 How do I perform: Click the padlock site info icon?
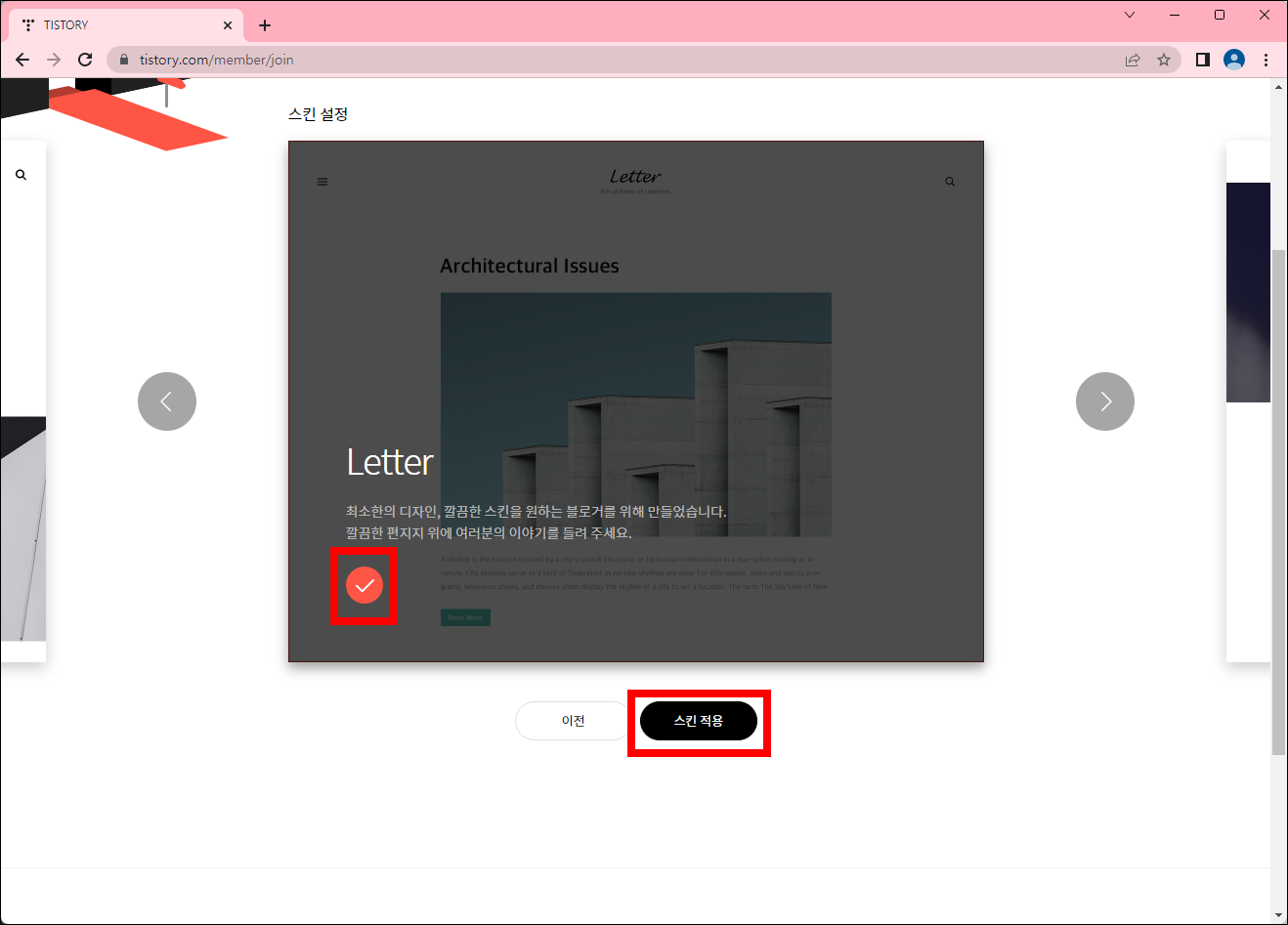pos(123,60)
